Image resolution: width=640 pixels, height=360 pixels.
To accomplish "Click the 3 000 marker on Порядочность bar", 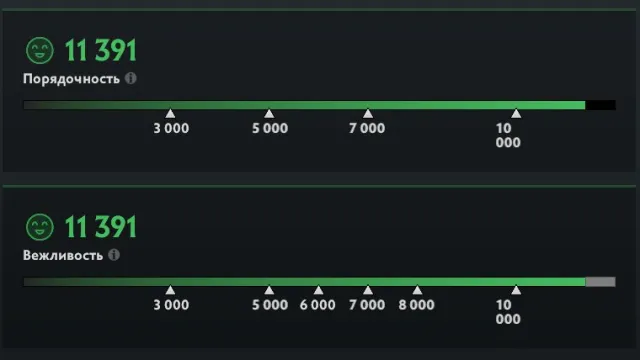I will [x=170, y=113].
